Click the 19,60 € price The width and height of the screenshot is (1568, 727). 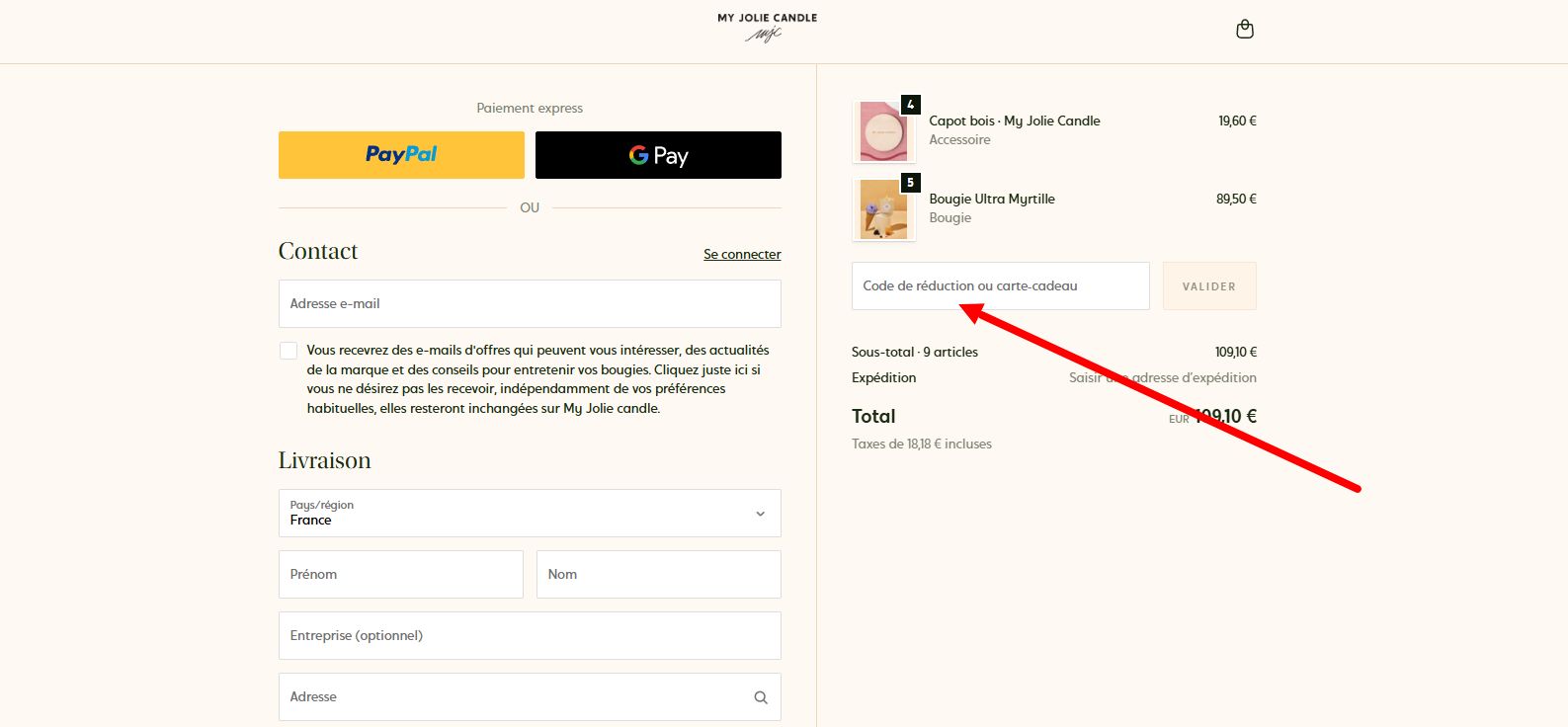point(1237,121)
